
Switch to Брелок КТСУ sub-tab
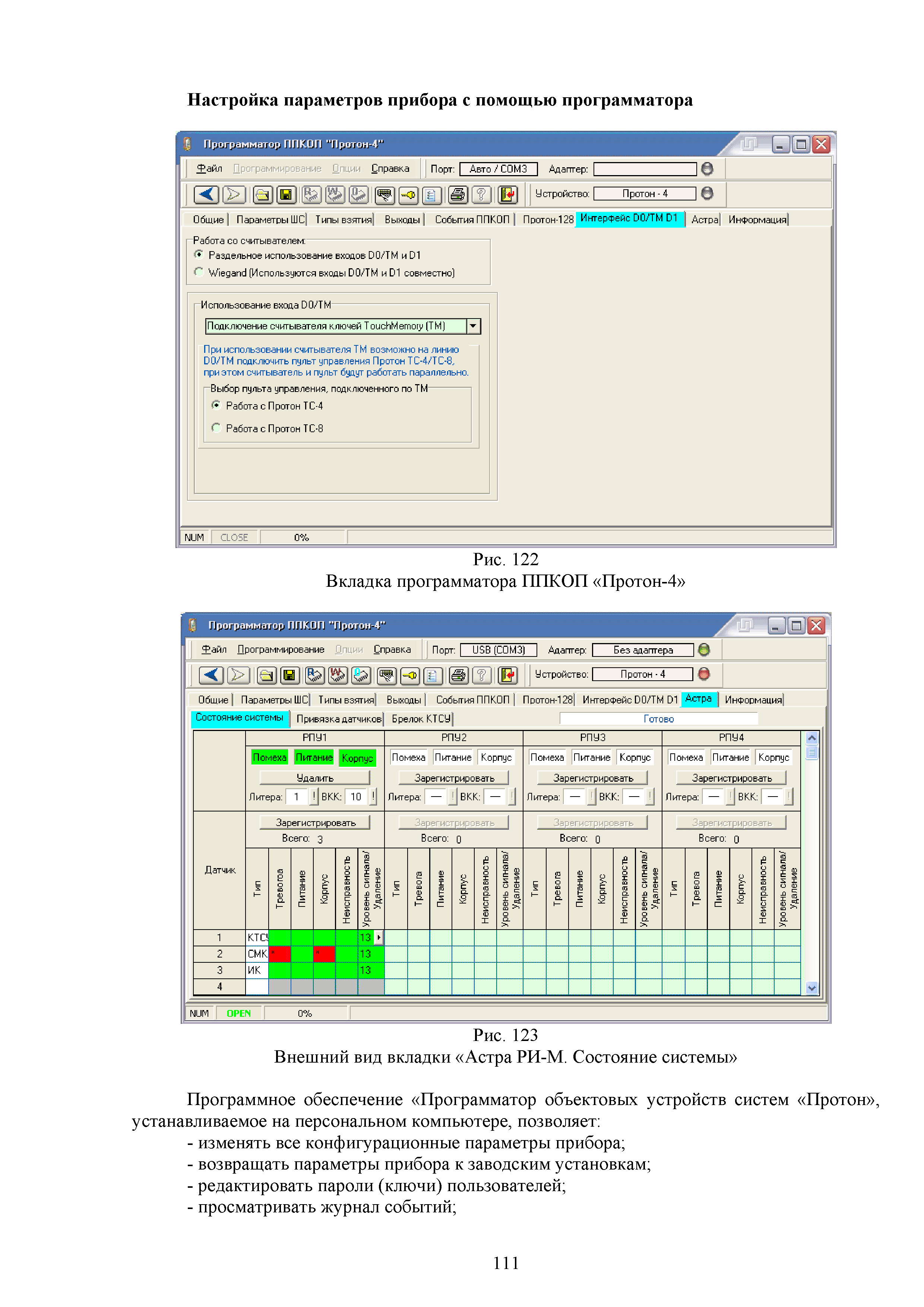click(421, 719)
